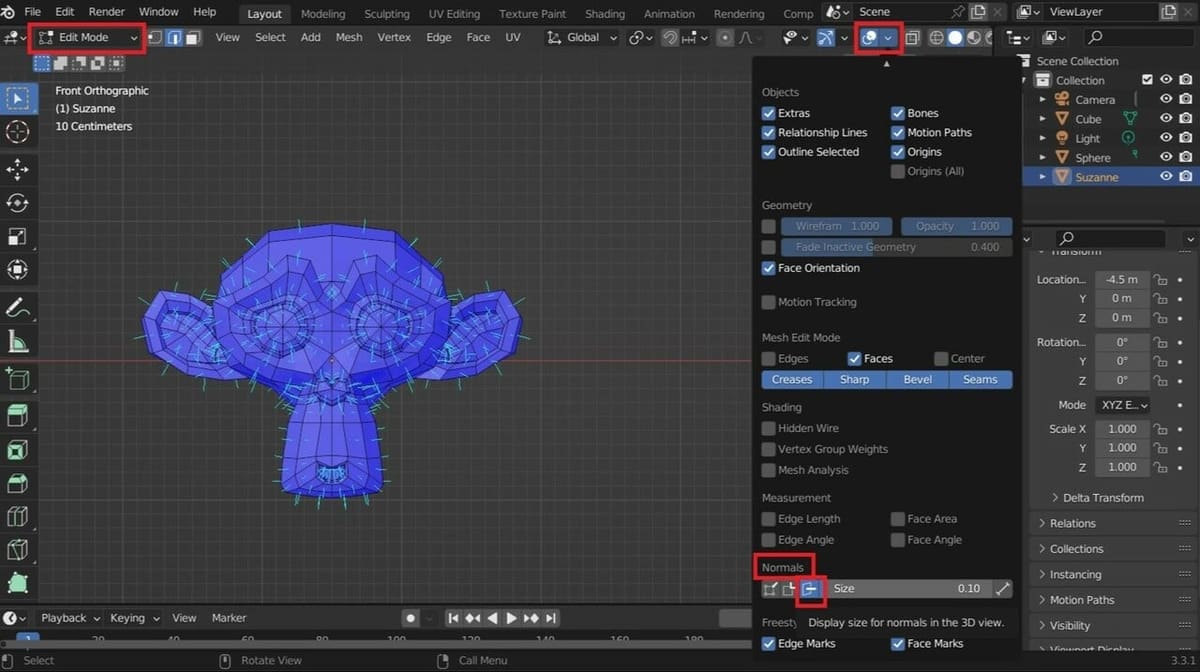Click the play animation button
The image size is (1200, 672).
point(512,618)
